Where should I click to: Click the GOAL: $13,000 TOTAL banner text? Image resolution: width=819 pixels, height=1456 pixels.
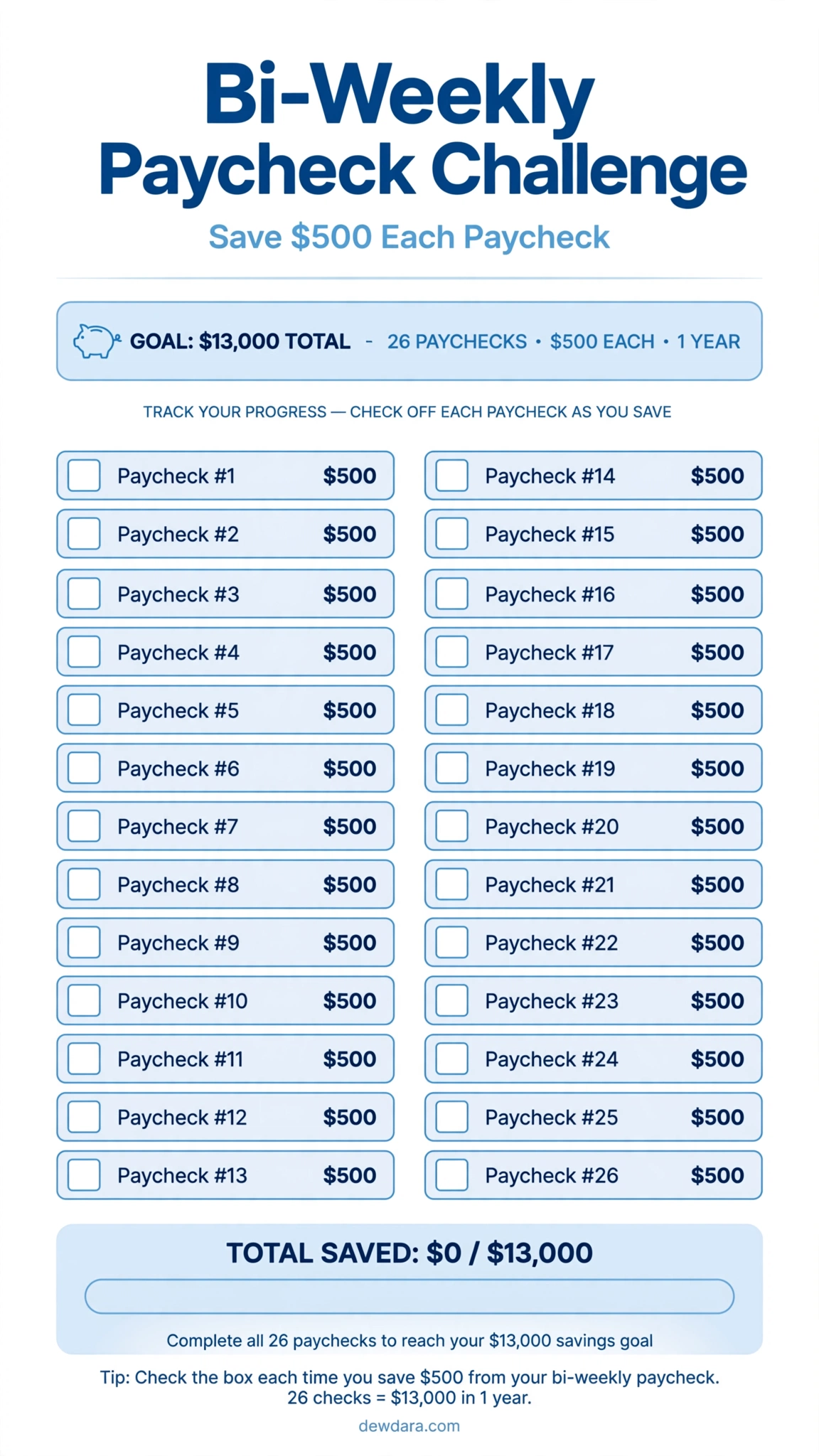pyautogui.click(x=240, y=341)
